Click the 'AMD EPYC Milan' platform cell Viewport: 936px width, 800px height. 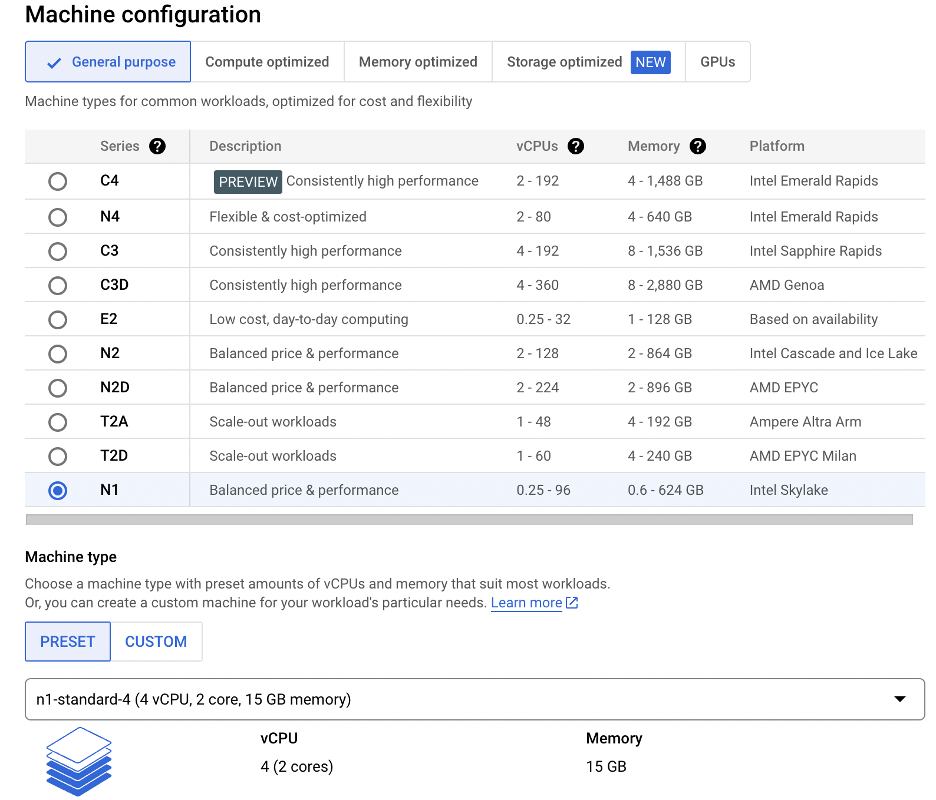point(803,456)
